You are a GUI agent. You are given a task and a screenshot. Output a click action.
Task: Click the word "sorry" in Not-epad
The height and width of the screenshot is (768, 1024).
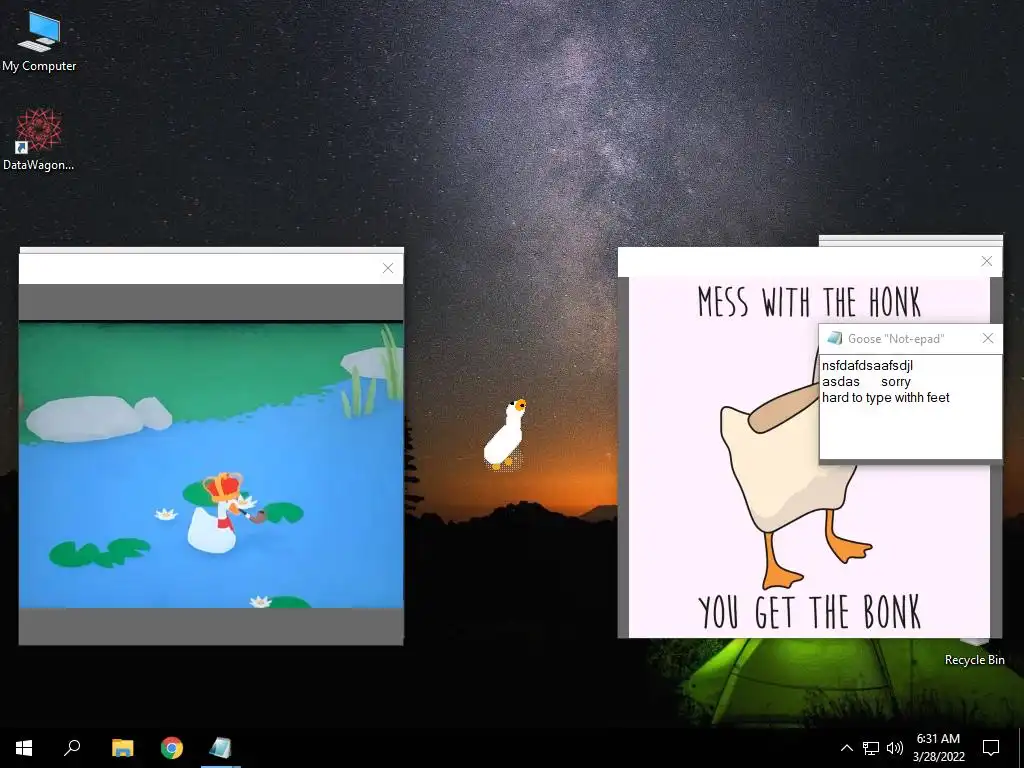(x=895, y=382)
